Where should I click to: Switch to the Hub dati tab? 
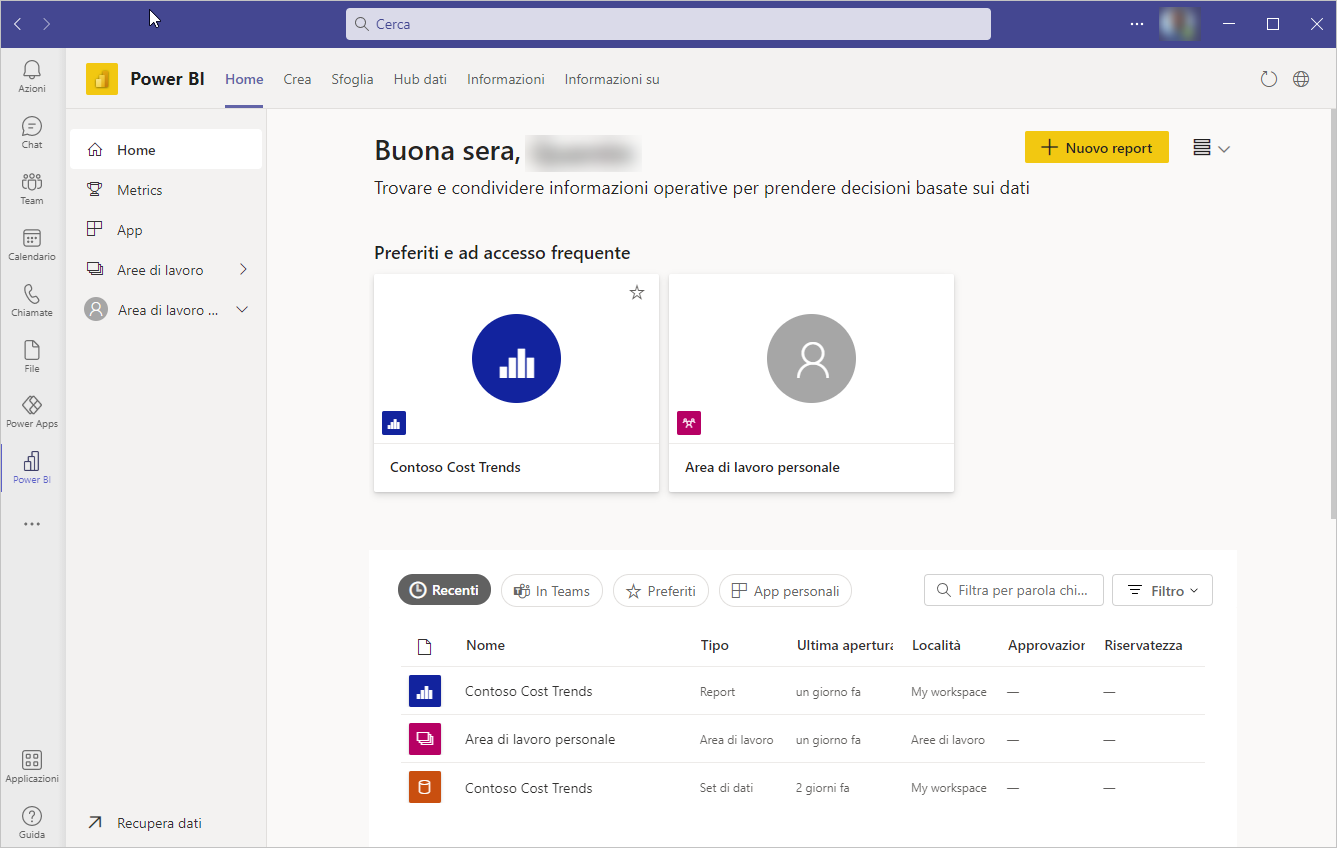tap(420, 79)
